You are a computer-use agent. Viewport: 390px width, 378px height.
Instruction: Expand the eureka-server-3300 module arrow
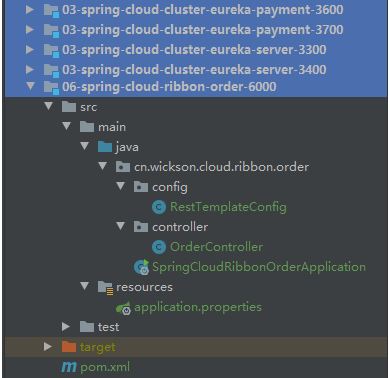[x=30, y=50]
